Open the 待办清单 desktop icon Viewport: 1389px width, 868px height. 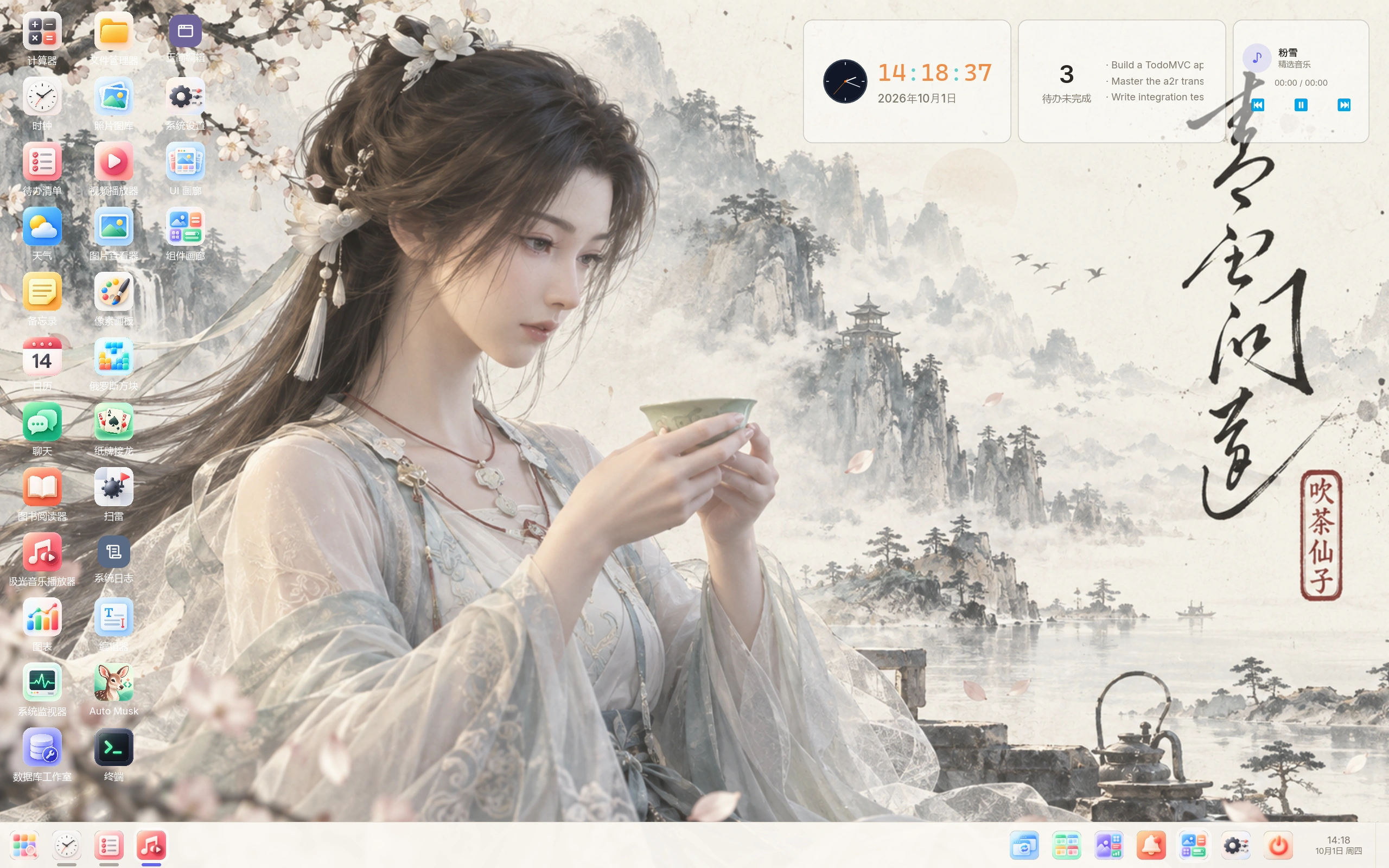point(42,161)
